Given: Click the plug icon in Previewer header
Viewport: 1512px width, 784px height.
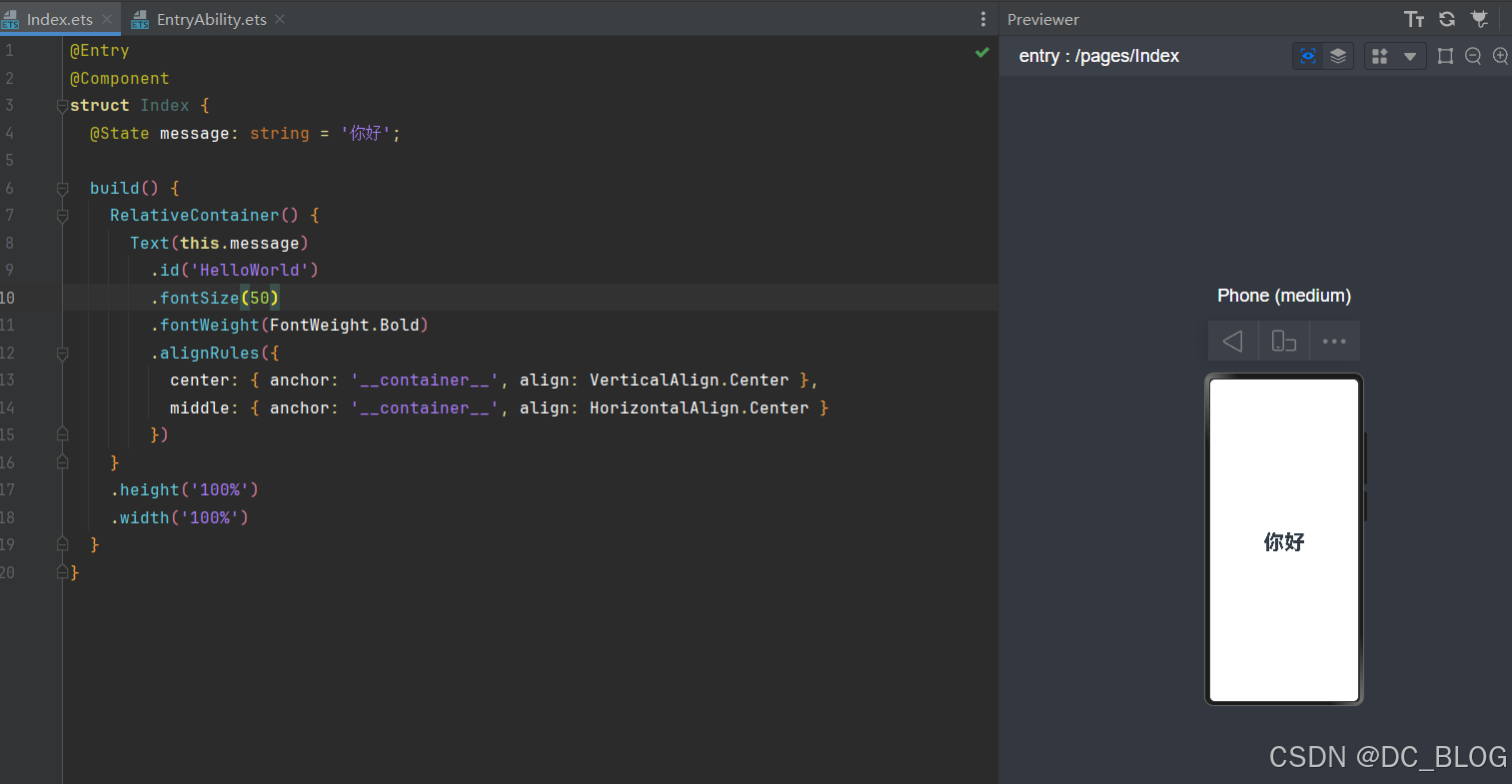Looking at the screenshot, I should point(1480,19).
